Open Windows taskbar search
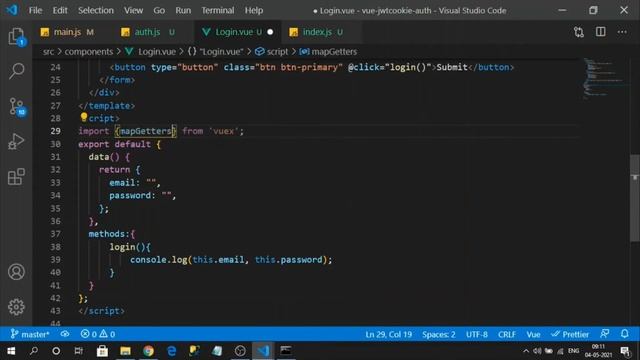Image resolution: width=640 pixels, height=360 pixels. point(34,351)
